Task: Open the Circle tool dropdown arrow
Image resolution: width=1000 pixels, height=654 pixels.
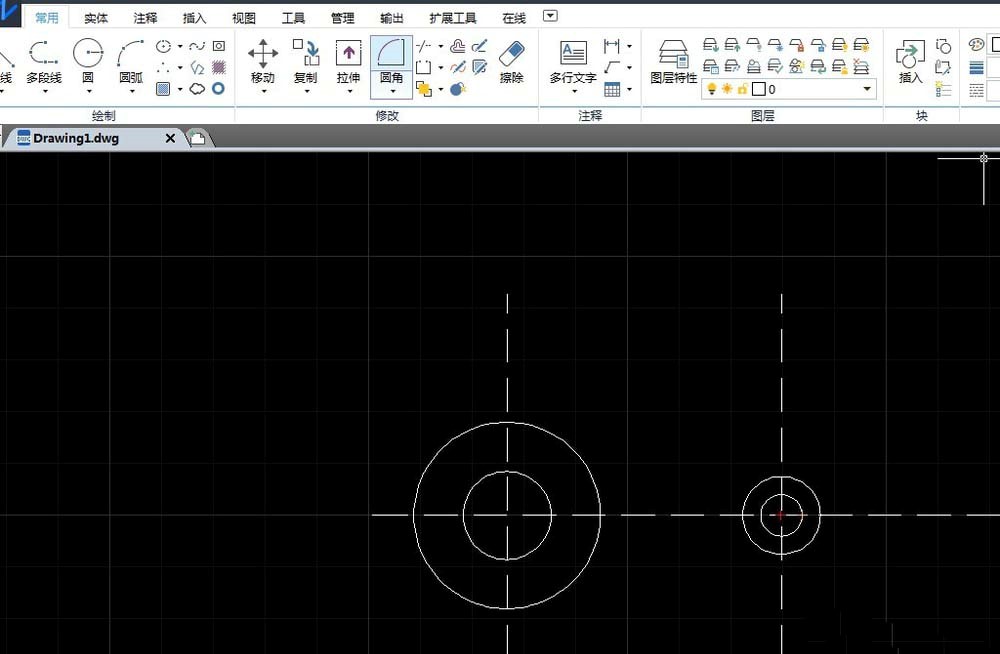Action: [x=87, y=89]
